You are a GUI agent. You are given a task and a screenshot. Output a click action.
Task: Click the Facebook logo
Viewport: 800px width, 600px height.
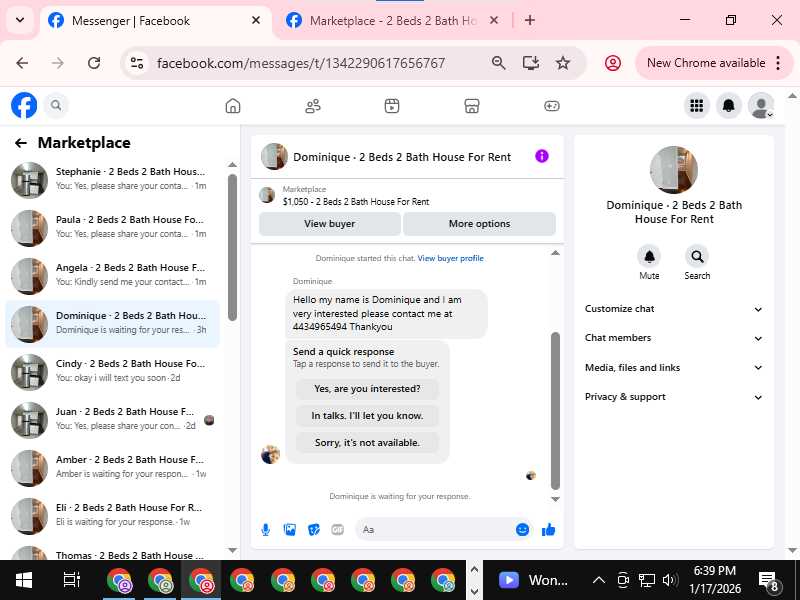tap(24, 105)
